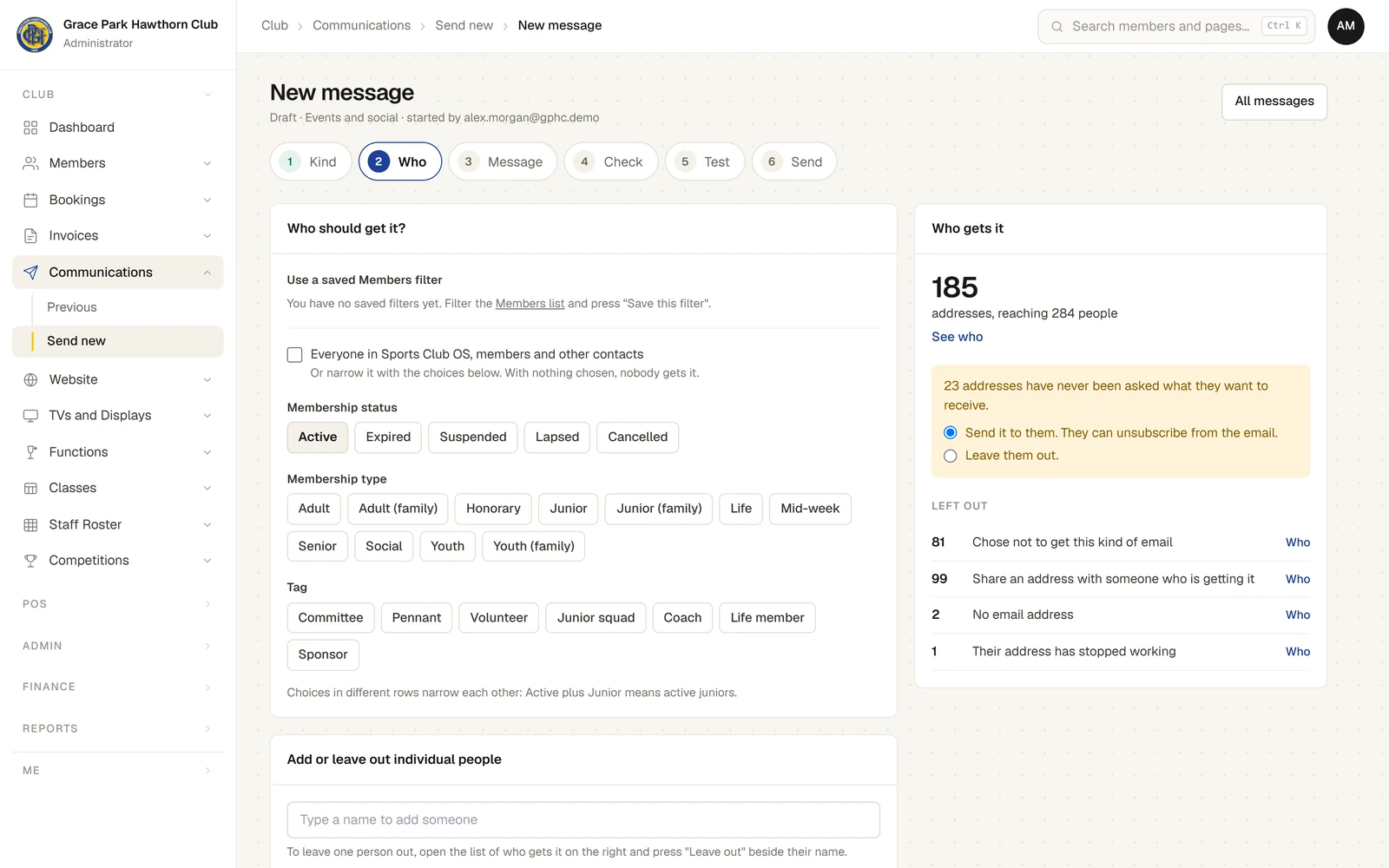This screenshot has height=868, width=1389.
Task: Tick the Everyone in Sports Club OS checkbox
Action: [295, 354]
